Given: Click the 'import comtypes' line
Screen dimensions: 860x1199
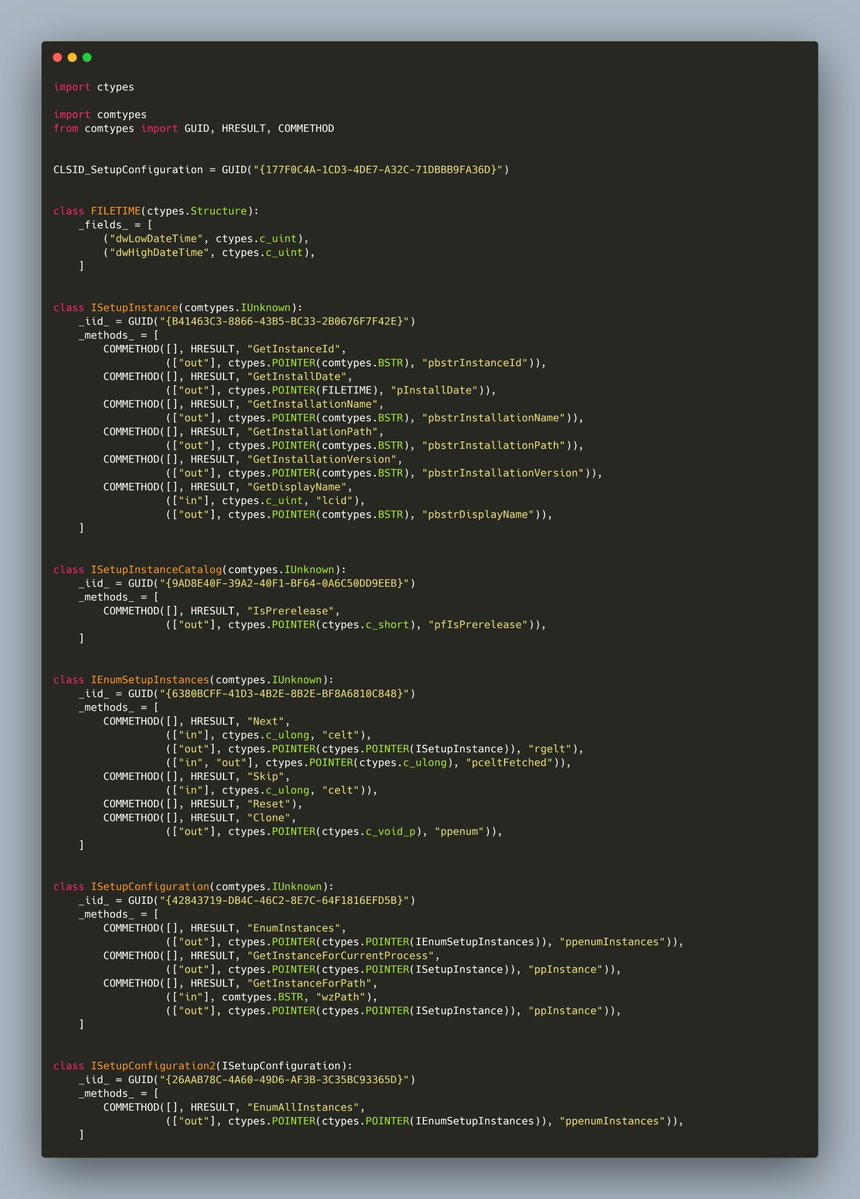Looking at the screenshot, I should pyautogui.click(x=100, y=115).
